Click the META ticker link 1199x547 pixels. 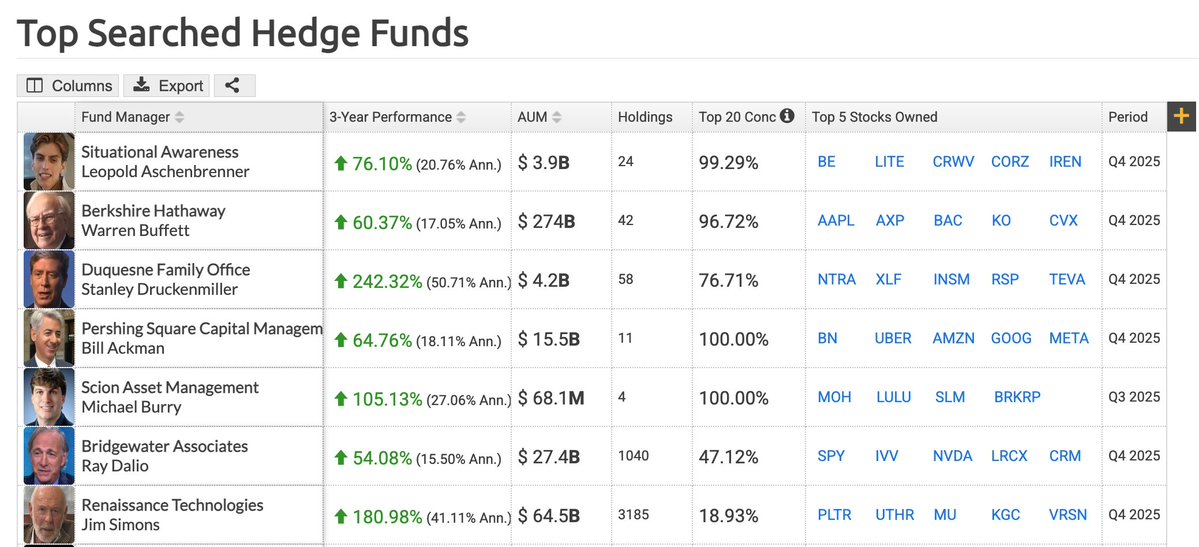click(1069, 339)
